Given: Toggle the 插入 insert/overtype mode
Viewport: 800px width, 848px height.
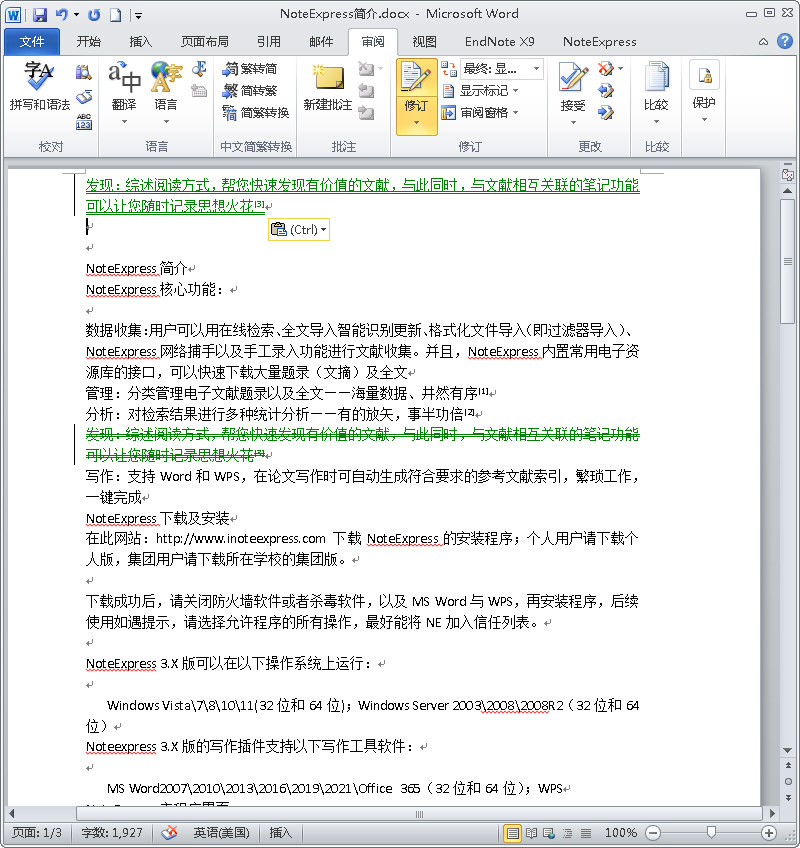Looking at the screenshot, I should [280, 833].
